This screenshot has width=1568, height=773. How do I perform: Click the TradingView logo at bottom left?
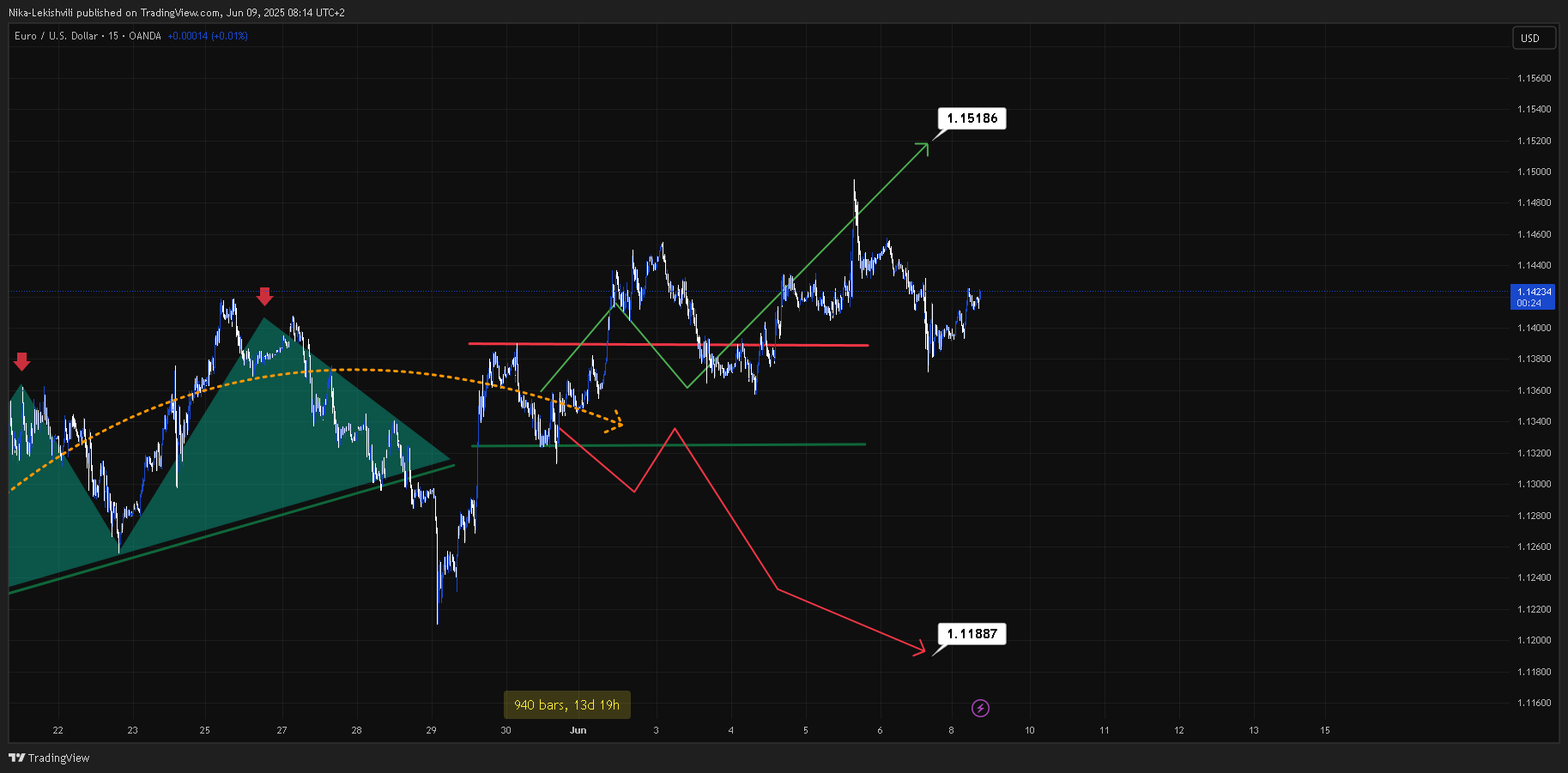click(49, 758)
